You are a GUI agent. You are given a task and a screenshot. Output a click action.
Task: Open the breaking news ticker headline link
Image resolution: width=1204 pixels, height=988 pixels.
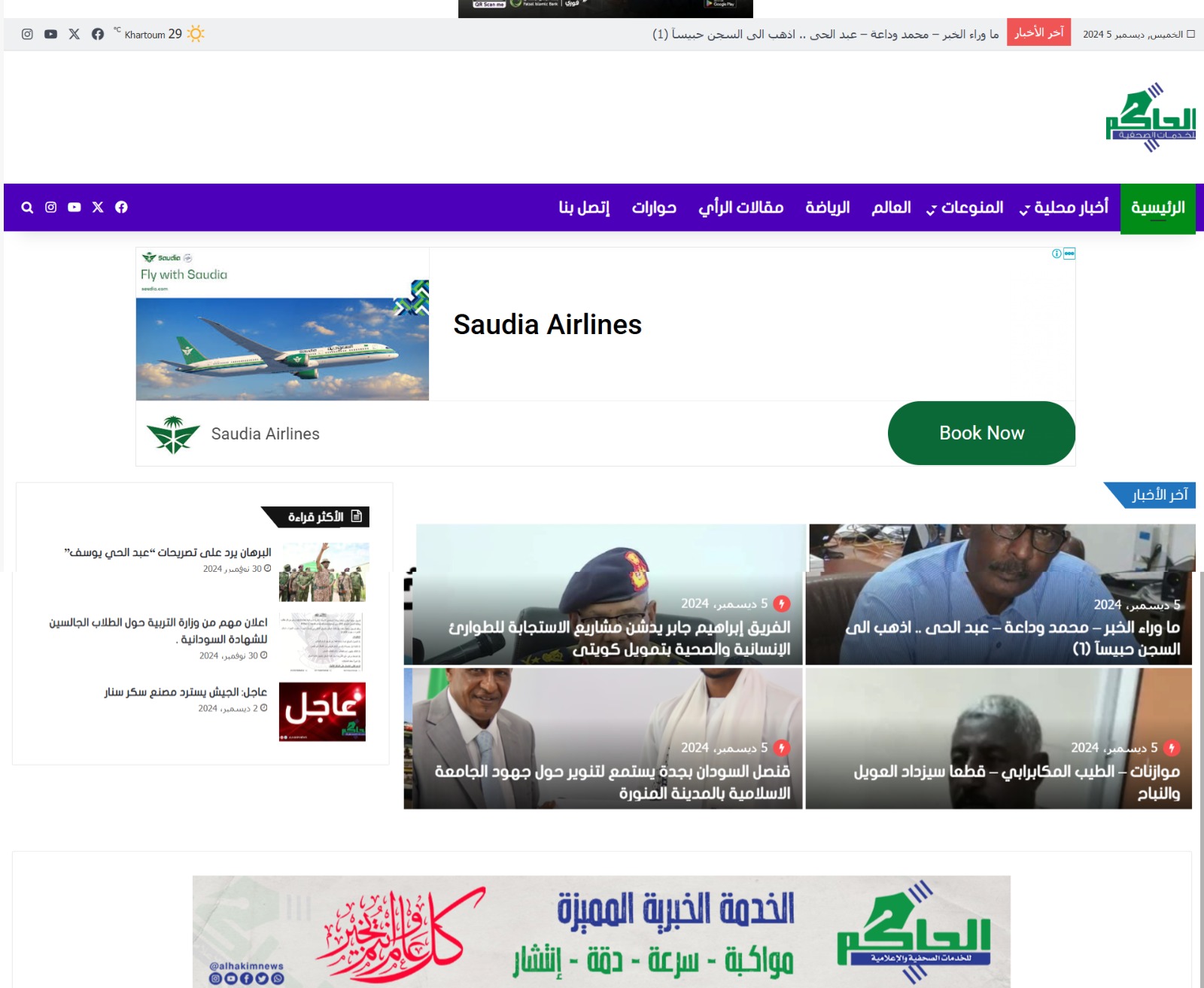pos(825,35)
